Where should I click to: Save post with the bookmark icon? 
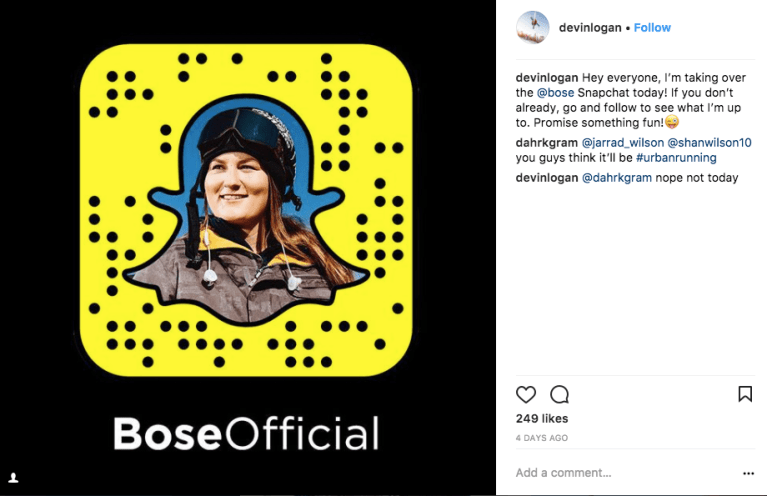(x=745, y=394)
